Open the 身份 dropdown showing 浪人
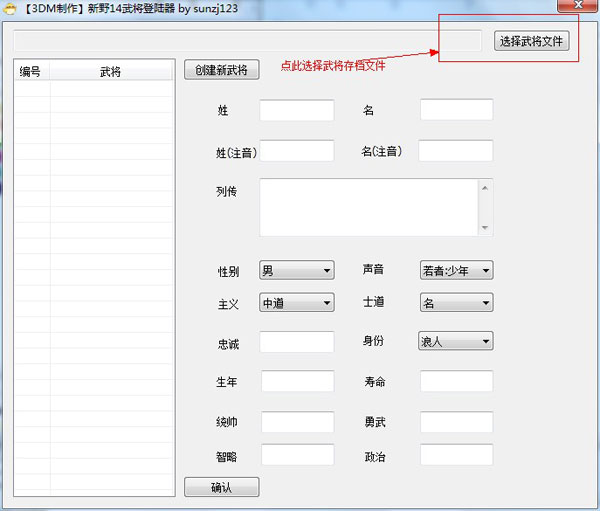This screenshot has height=511, width=600. click(455, 341)
